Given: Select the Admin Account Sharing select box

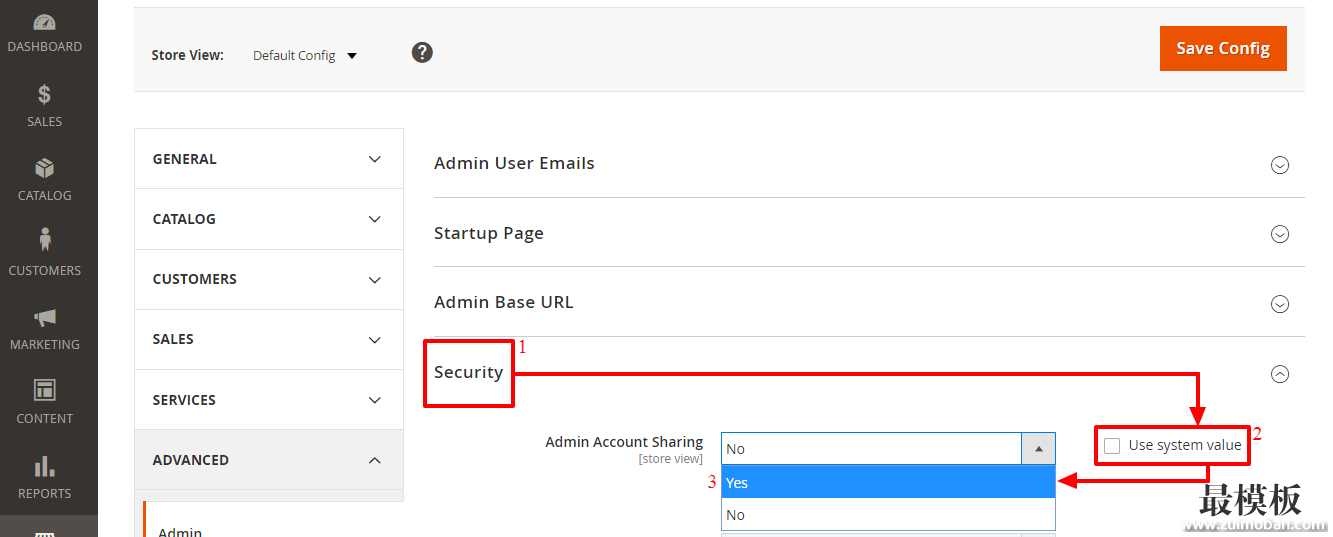Looking at the screenshot, I should tap(888, 449).
